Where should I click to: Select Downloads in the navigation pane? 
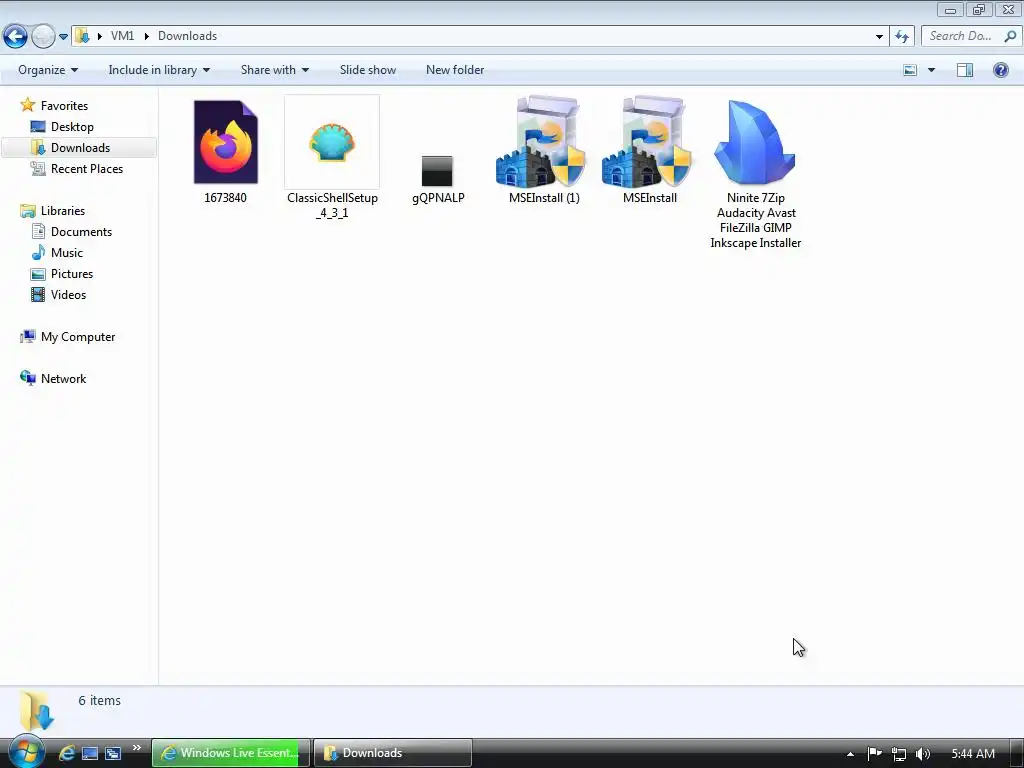point(80,148)
